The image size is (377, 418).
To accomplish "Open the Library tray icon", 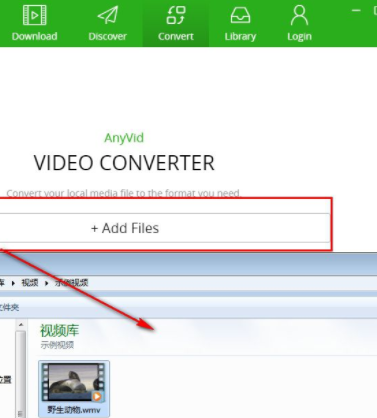I will pyautogui.click(x=240, y=15).
